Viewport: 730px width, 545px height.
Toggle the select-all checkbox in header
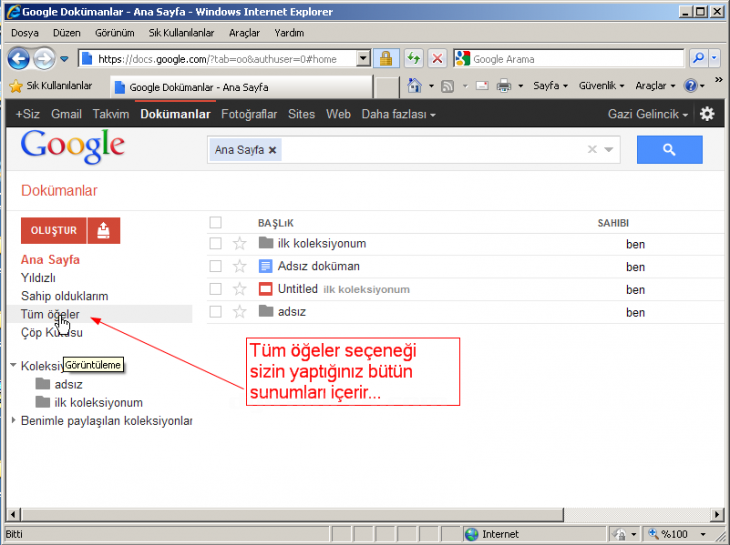click(215, 223)
